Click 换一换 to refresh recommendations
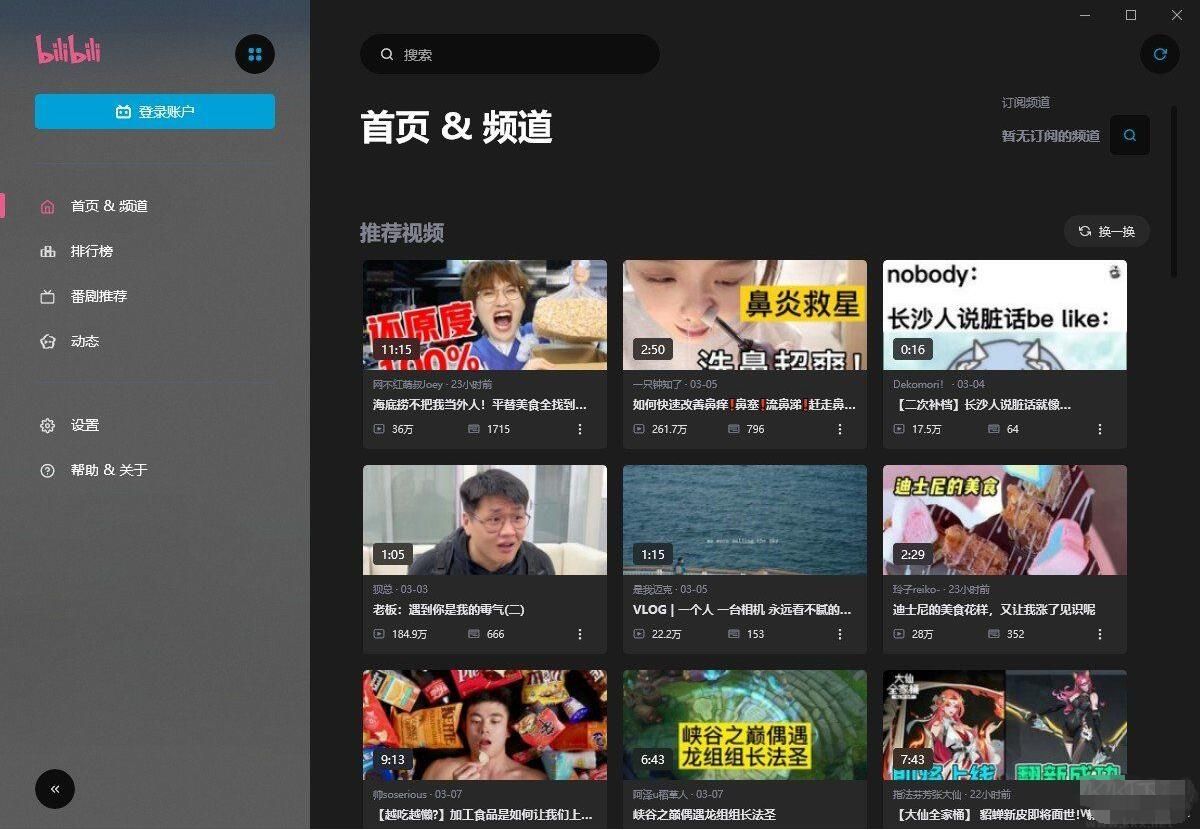Viewport: 1200px width, 830px height. point(1104,231)
